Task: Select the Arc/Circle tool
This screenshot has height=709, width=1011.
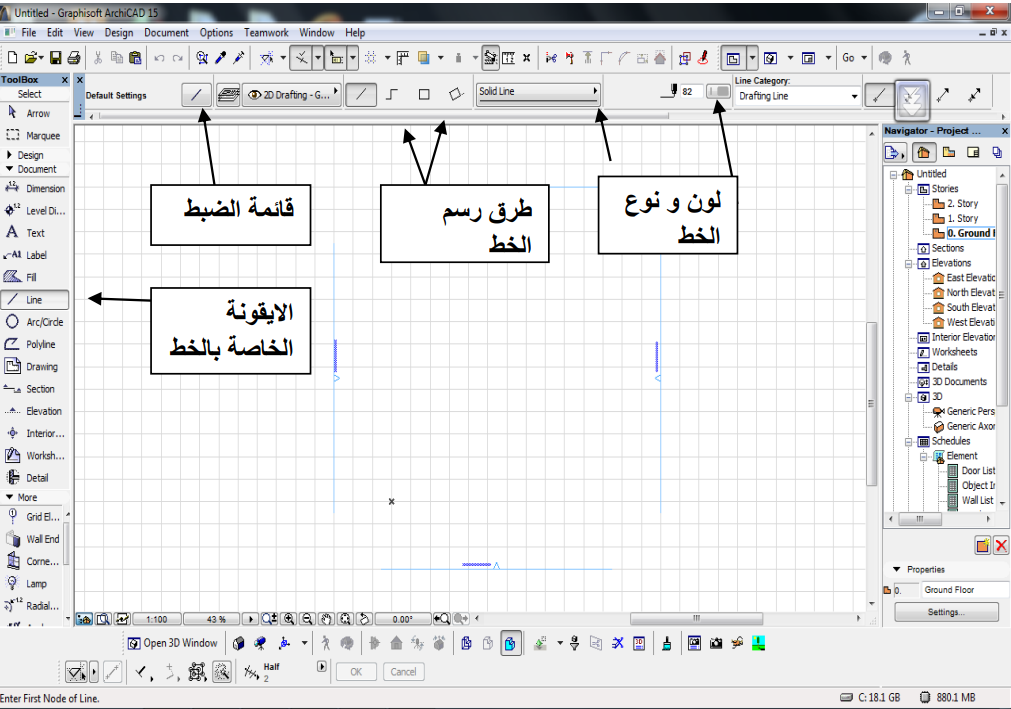Action: [36, 322]
